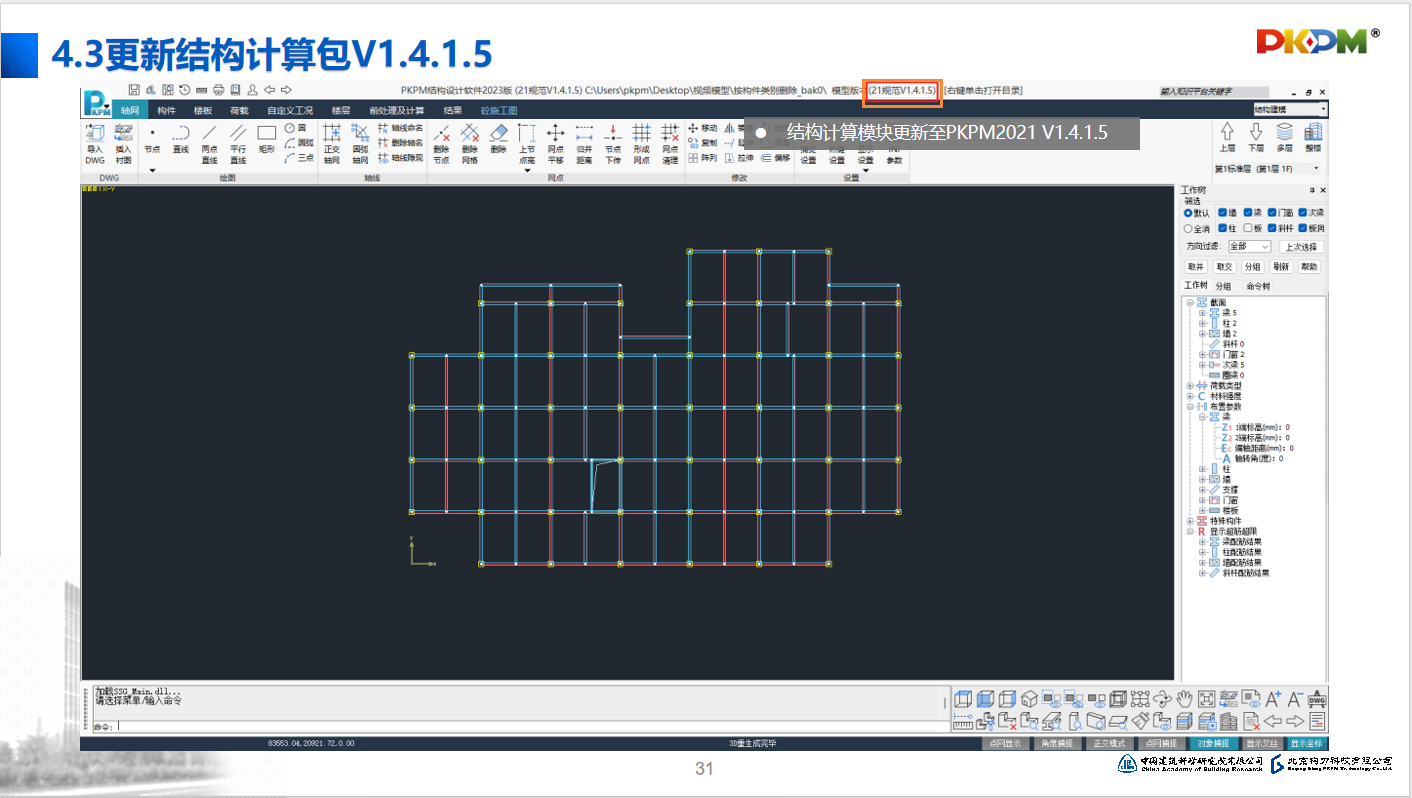This screenshot has height=798, width=1412.
Task: Select the 矩形 rectangle tool
Action: (x=266, y=140)
